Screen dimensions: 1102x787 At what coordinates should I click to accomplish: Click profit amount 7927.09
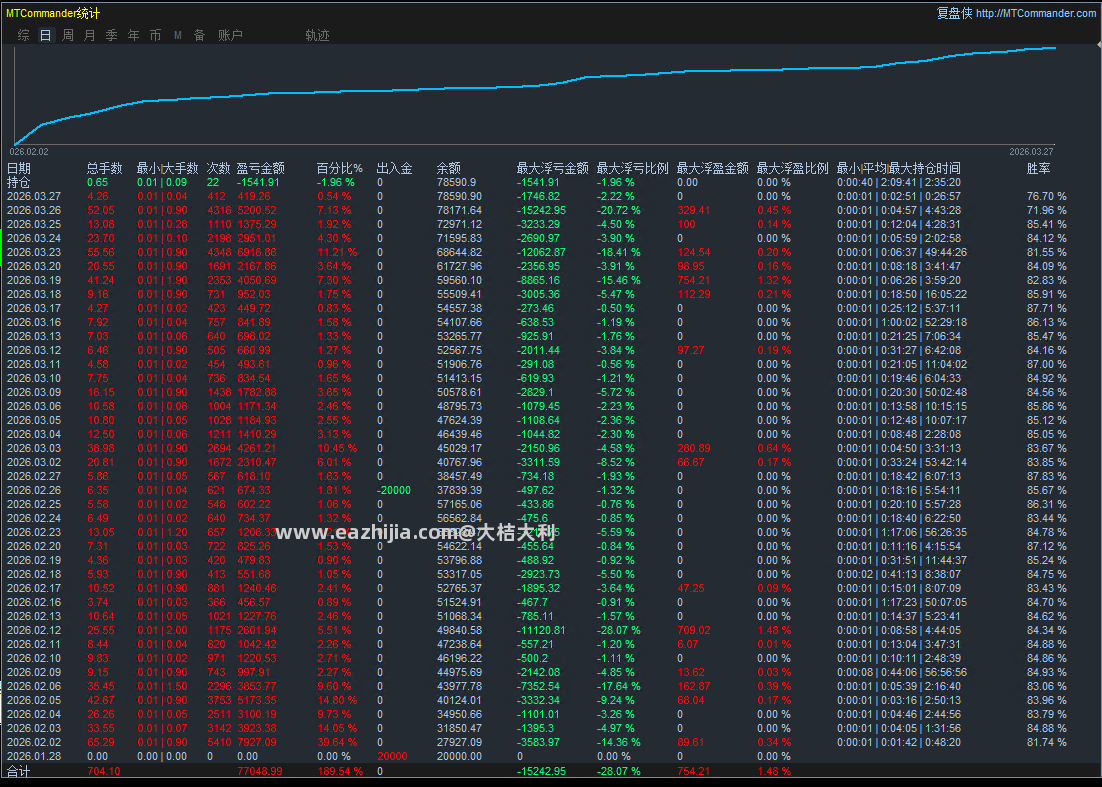(257, 742)
